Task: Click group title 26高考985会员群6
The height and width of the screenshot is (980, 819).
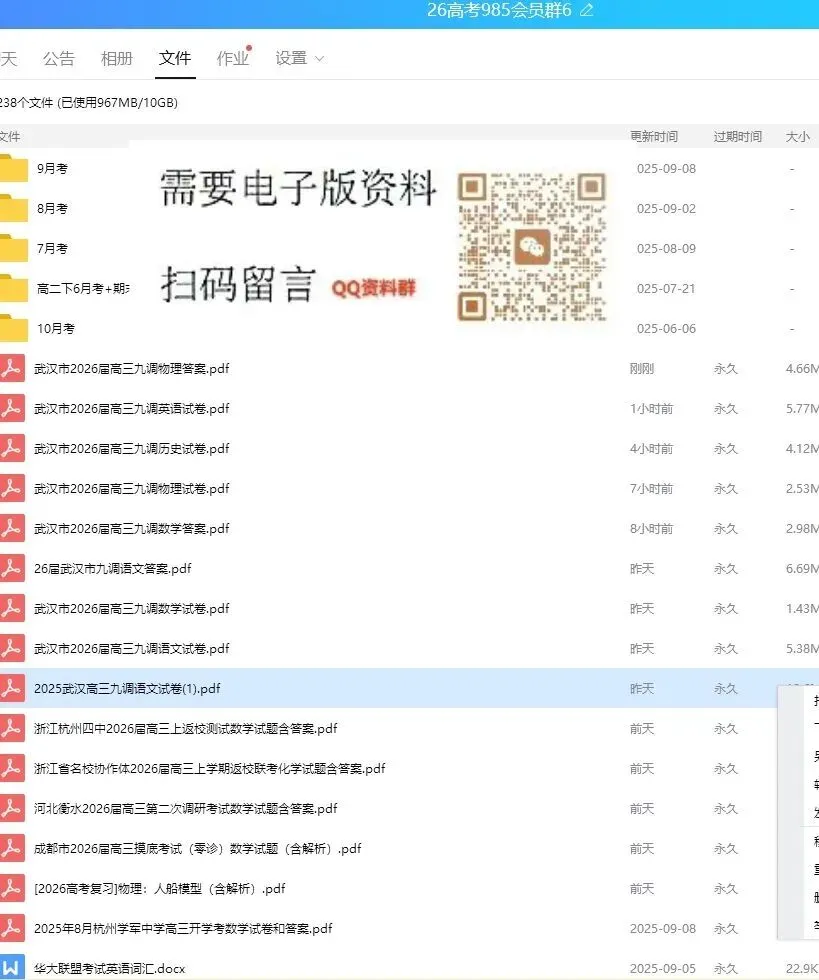Action: click(x=499, y=10)
